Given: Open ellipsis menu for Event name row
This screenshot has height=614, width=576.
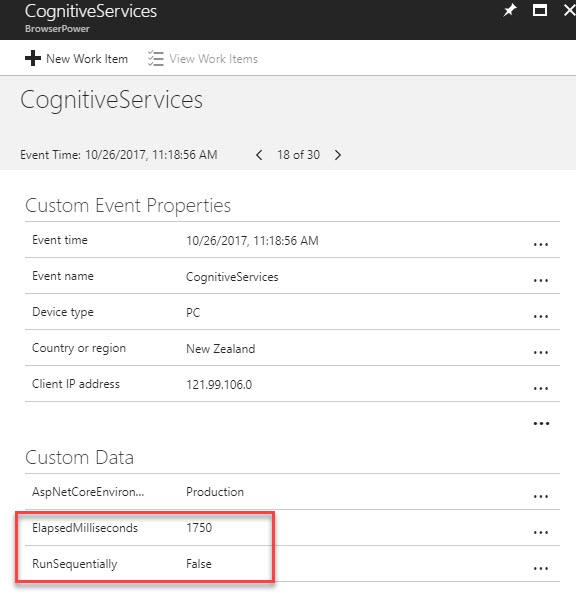Looking at the screenshot, I should [541, 281].
